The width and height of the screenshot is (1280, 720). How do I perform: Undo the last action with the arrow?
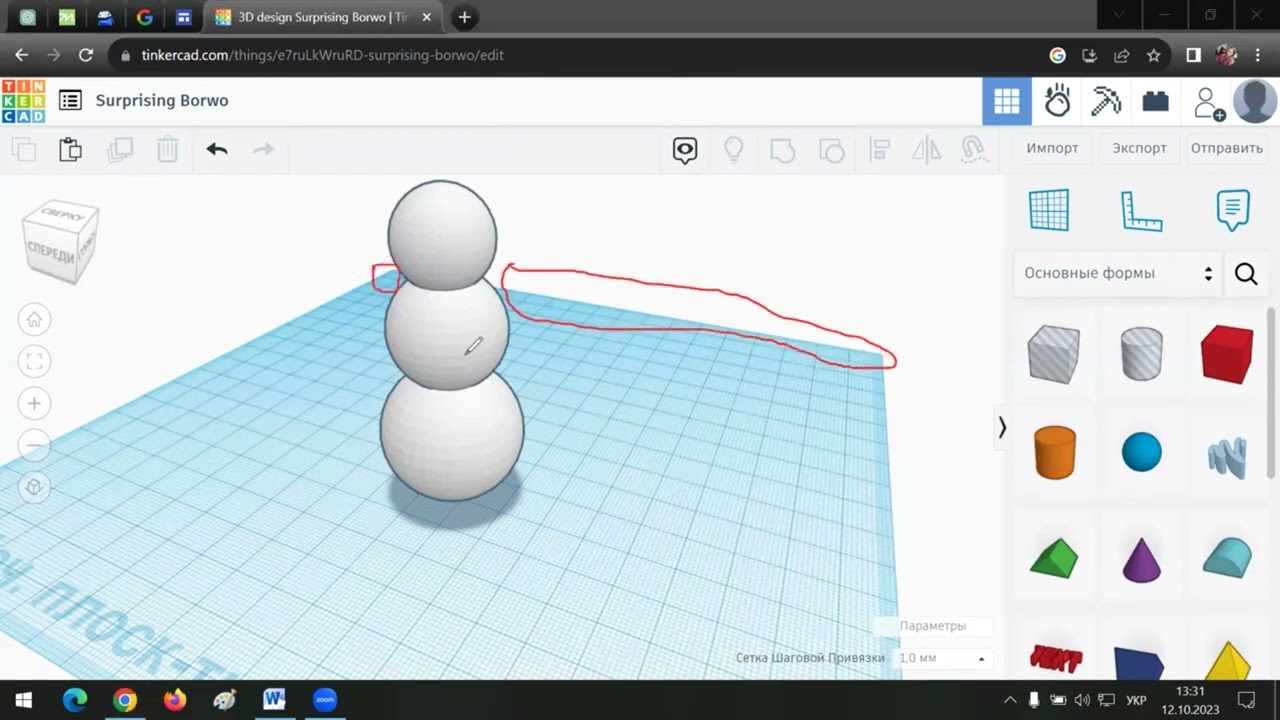(x=217, y=149)
